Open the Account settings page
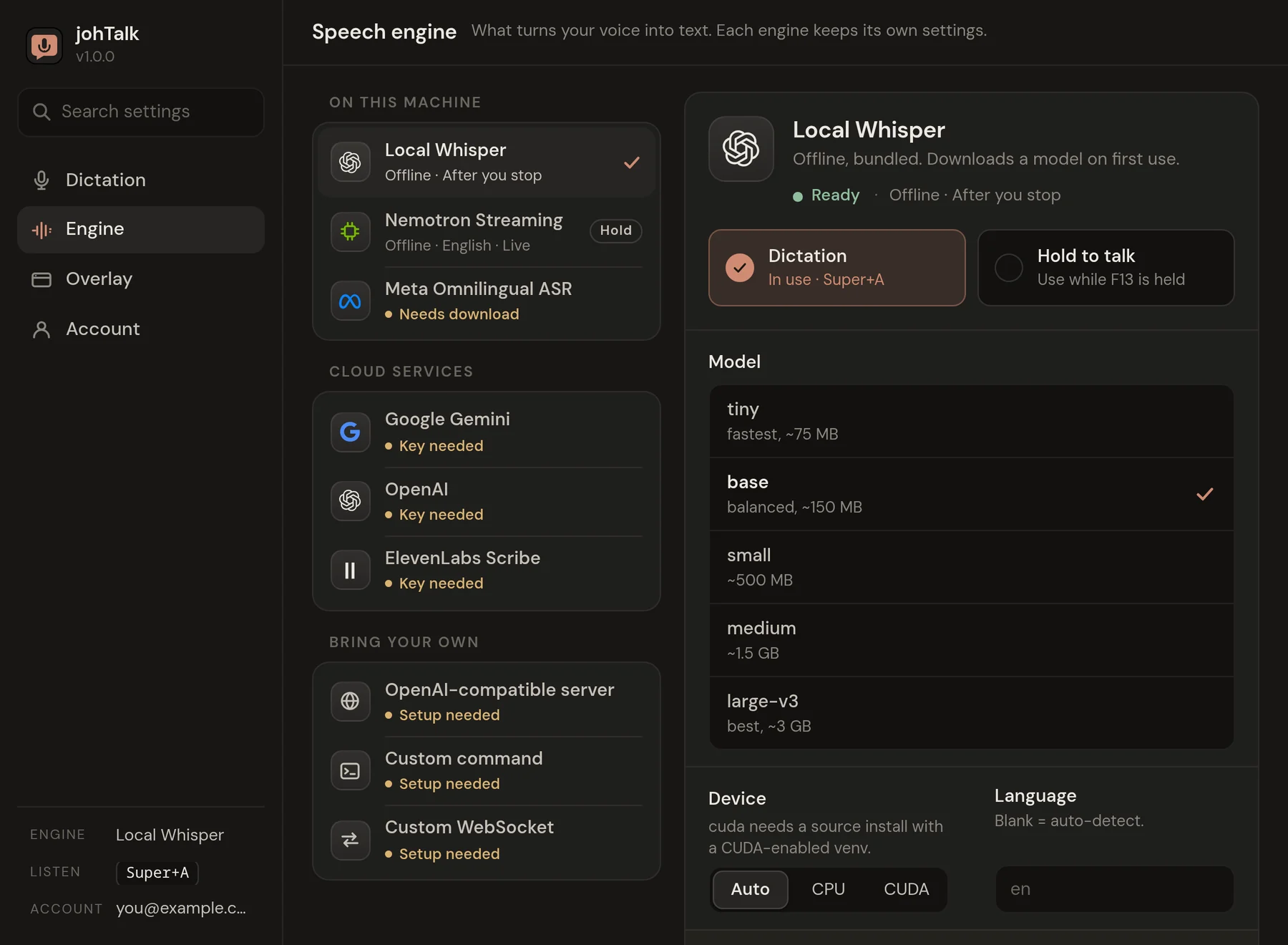The height and width of the screenshot is (945, 1288). point(141,329)
